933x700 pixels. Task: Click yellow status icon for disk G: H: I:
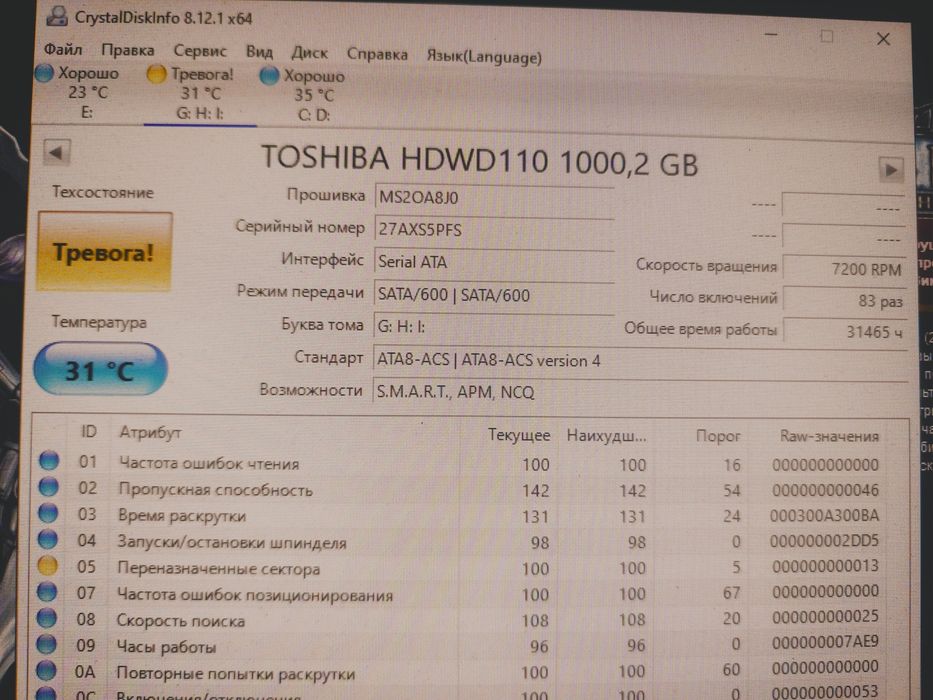(156, 74)
